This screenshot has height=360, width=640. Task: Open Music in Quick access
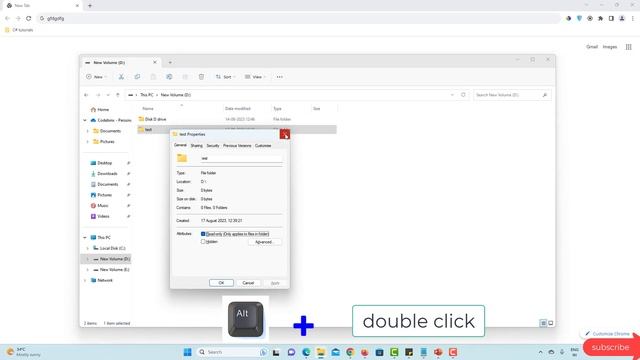[102, 206]
